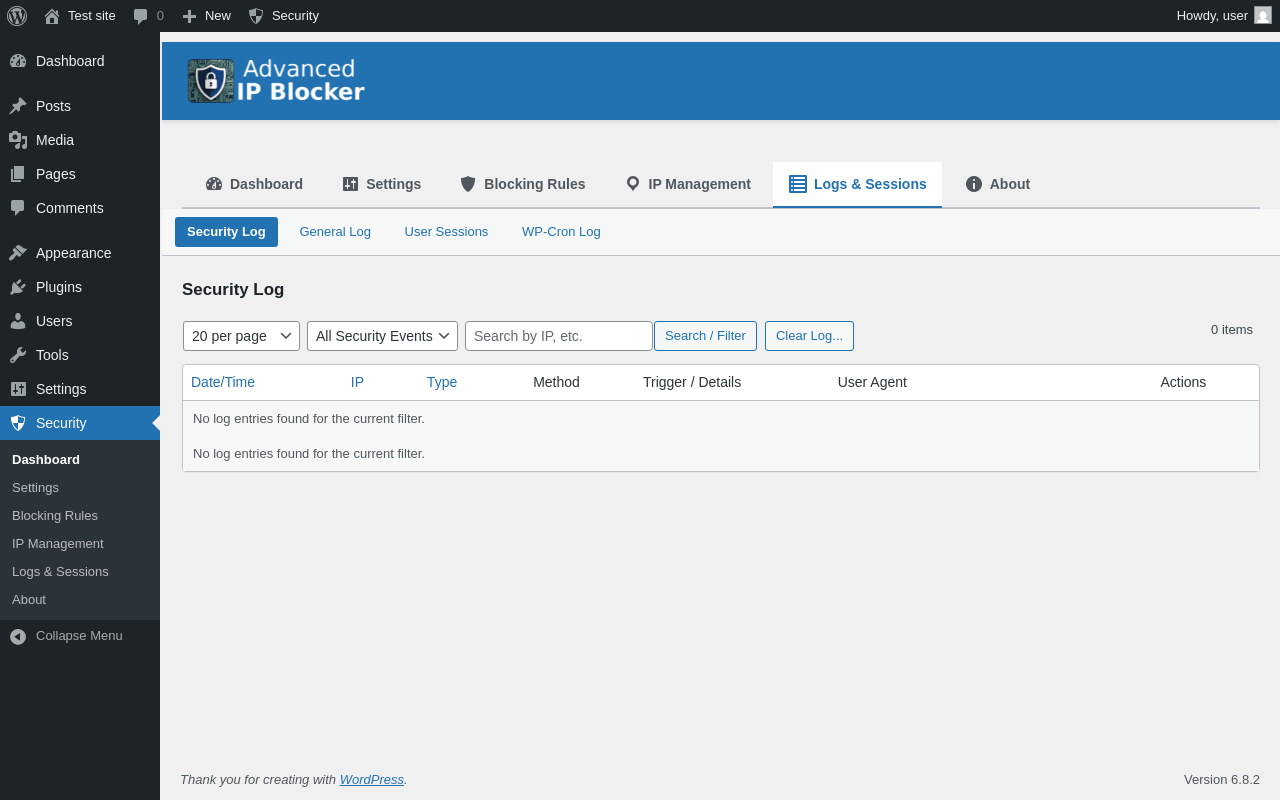
Task: Click the Collapse Menu arrow icon
Action: click(x=18, y=636)
